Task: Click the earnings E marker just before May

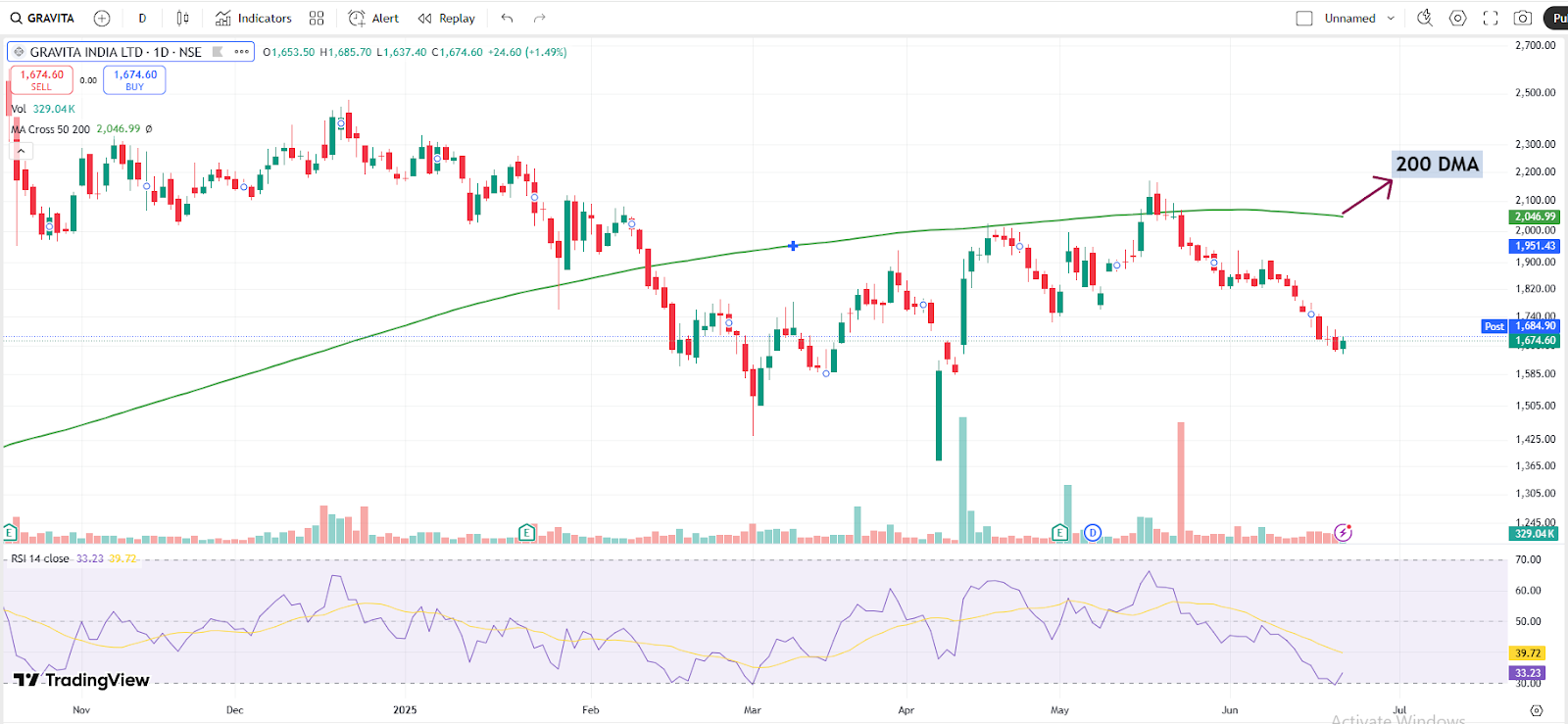Action: click(1059, 533)
